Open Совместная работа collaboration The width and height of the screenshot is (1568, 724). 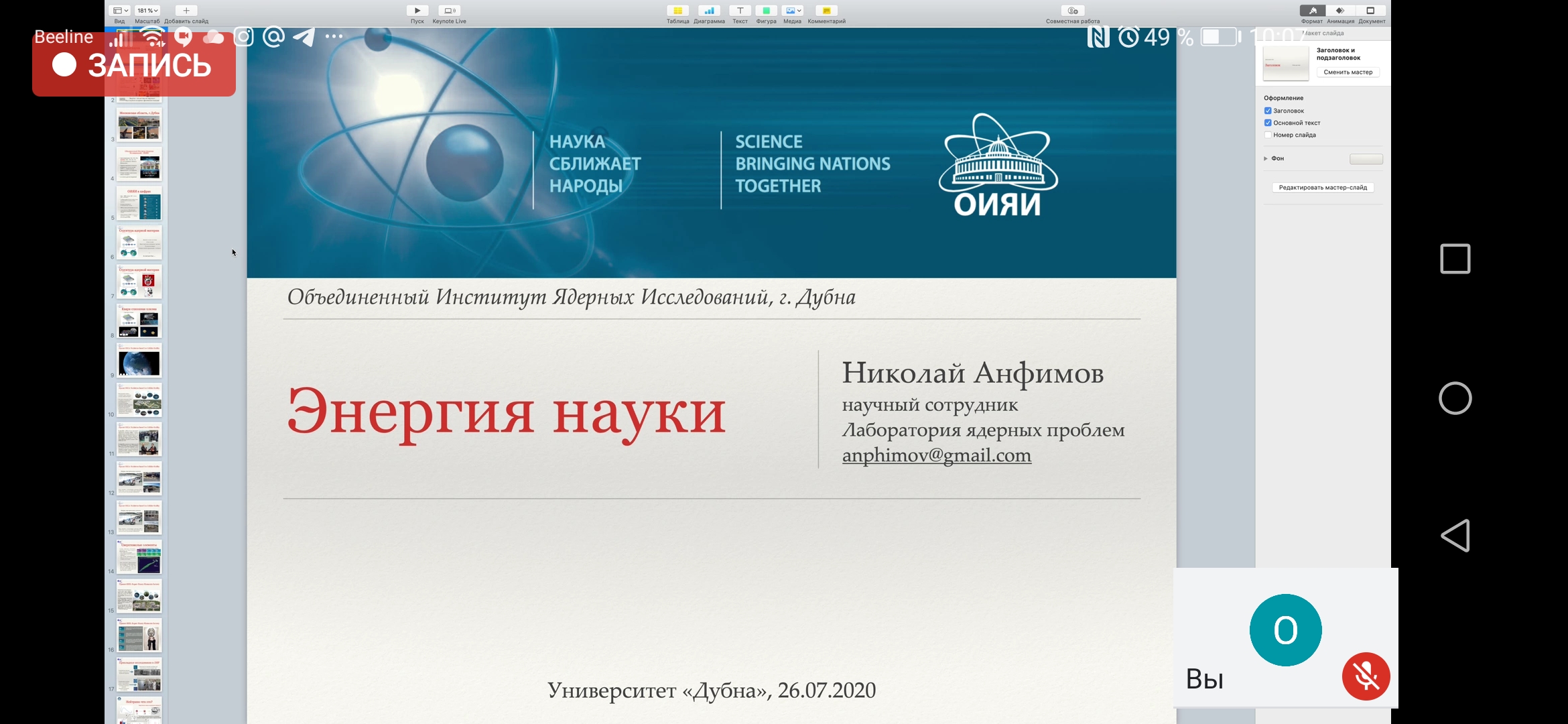coord(1072,11)
